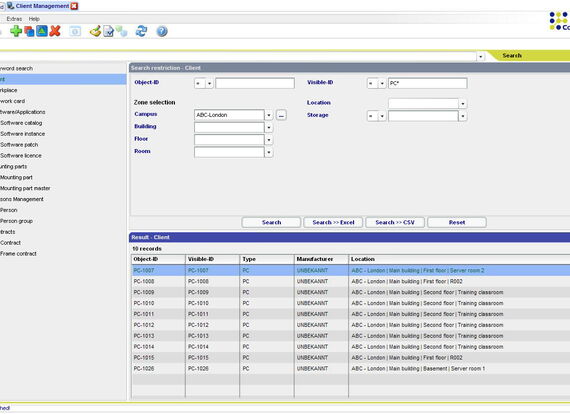Viewport: 570px width, 414px height.
Task: Select Software catalog in the sidebar
Action: click(x=21, y=123)
